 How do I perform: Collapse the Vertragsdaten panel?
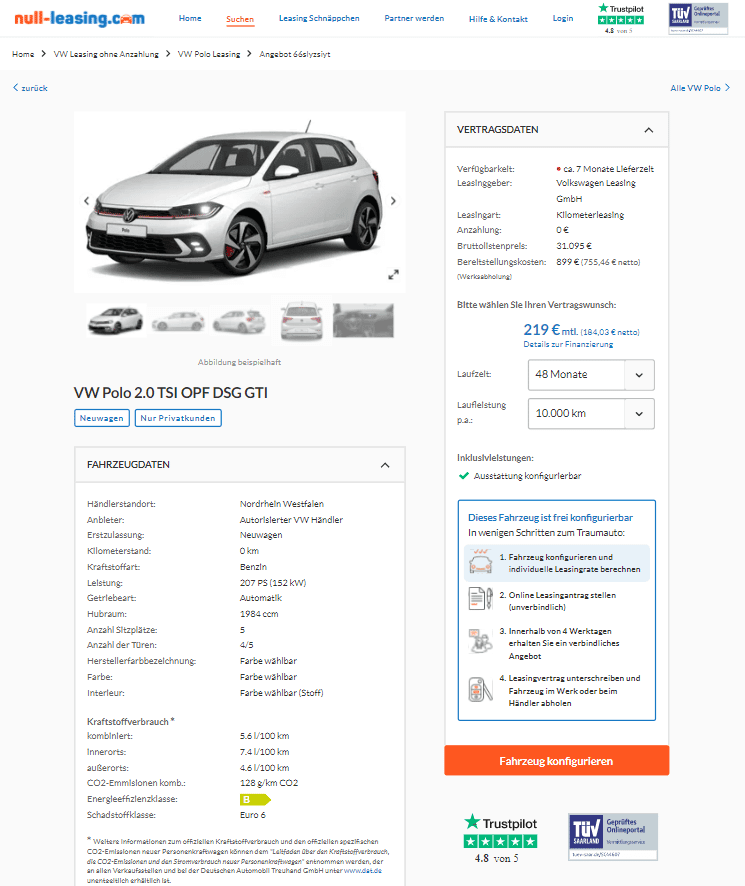[x=649, y=130]
